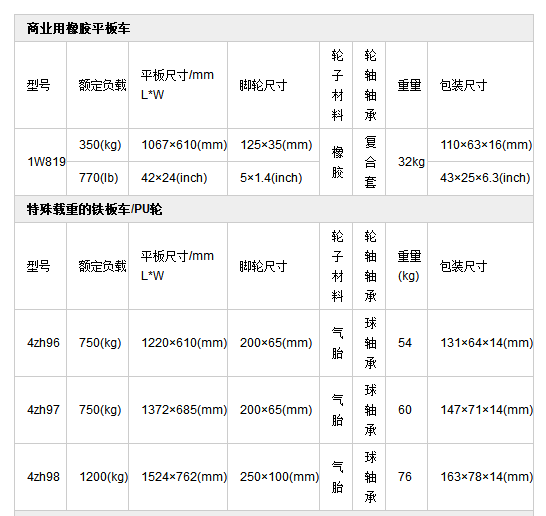Click caster size 250×100(mm)
546x516 pixels.
[x=279, y=477]
